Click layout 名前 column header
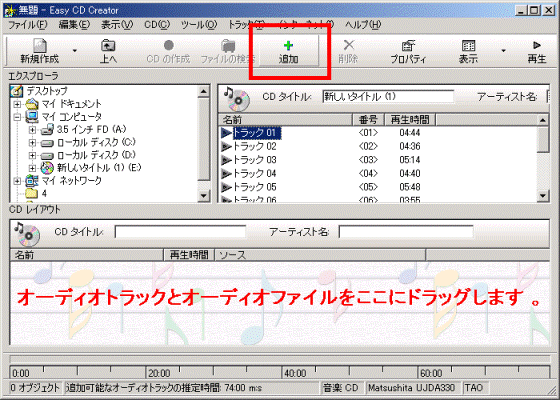The image size is (560, 400). click(87, 255)
